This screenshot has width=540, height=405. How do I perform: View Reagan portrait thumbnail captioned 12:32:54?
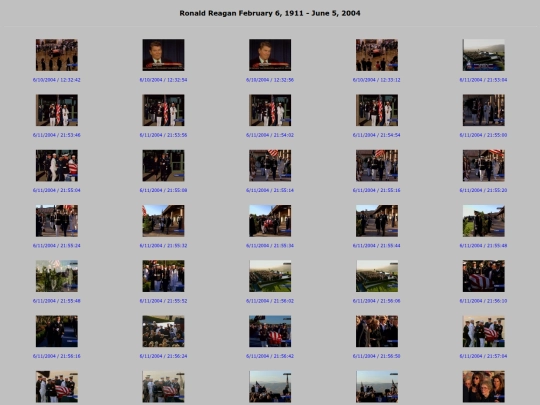pyautogui.click(x=164, y=55)
